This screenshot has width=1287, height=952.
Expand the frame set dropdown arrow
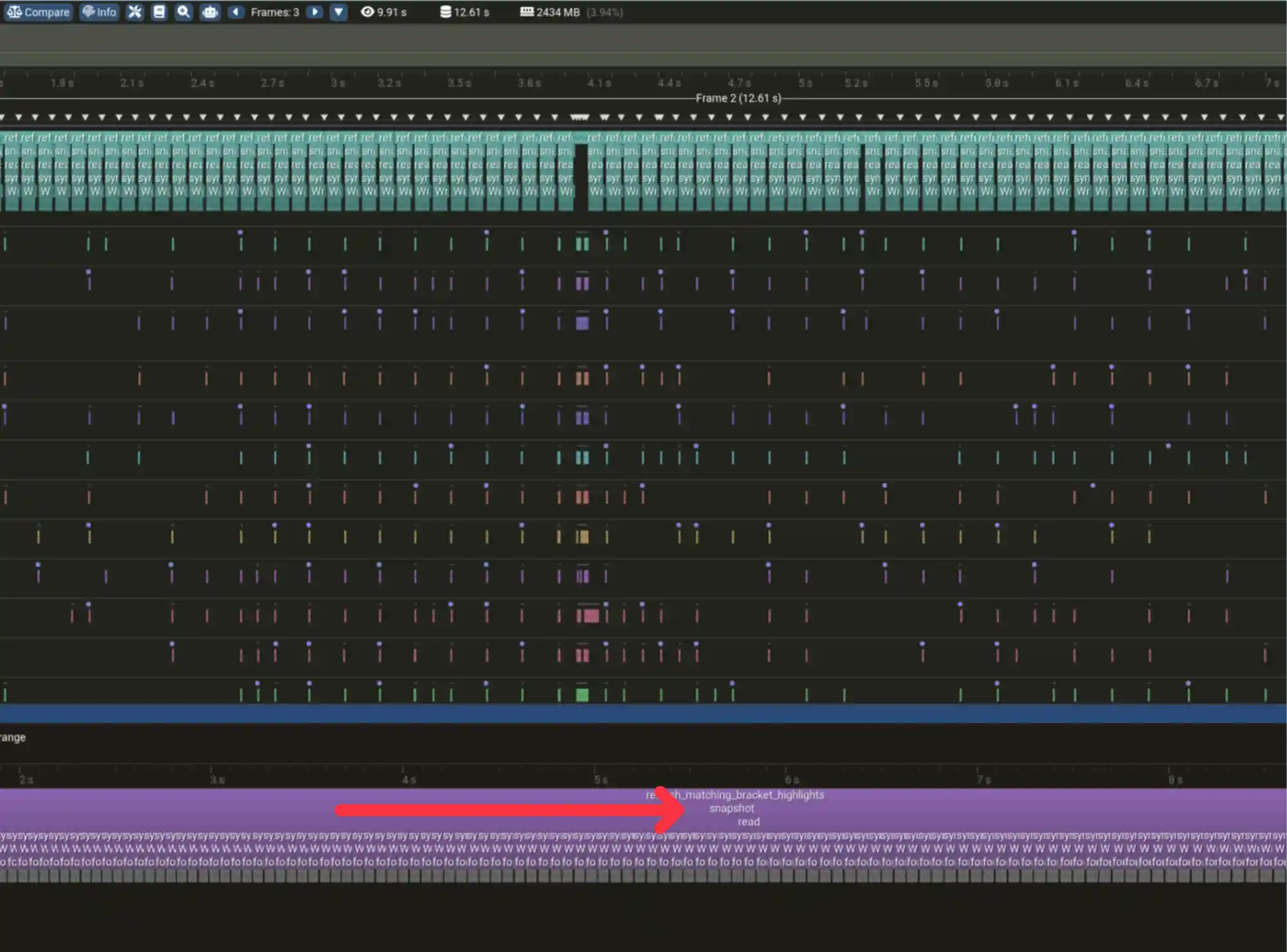click(x=338, y=12)
